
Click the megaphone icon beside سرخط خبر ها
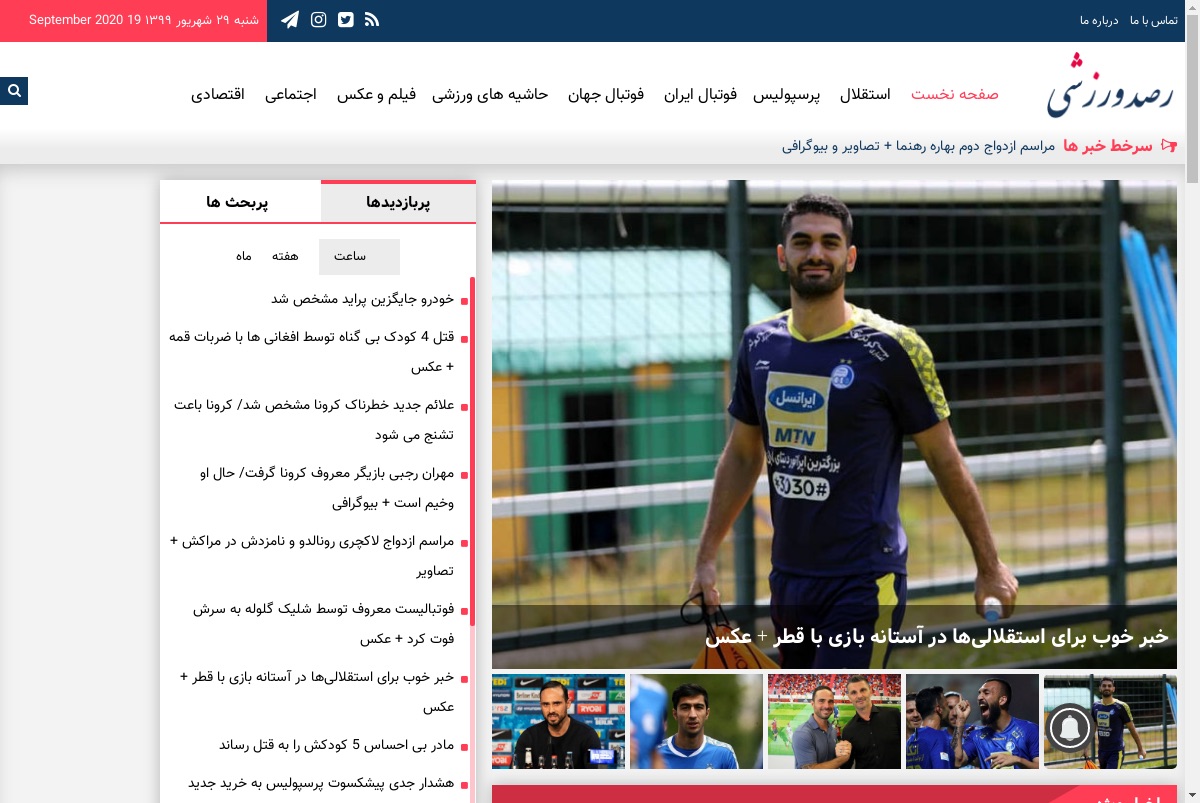click(1168, 146)
